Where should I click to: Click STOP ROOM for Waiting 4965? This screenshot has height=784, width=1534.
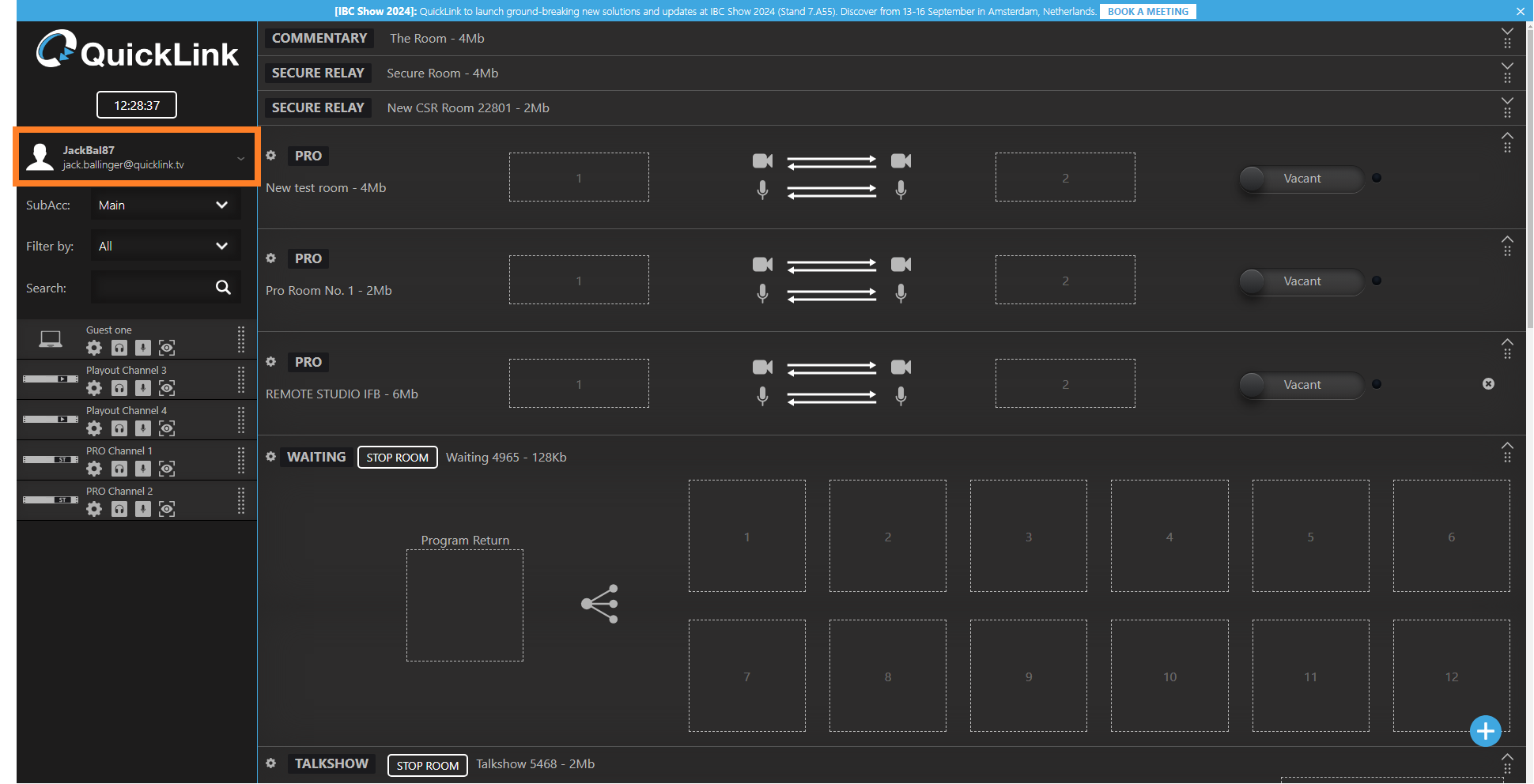pos(397,458)
